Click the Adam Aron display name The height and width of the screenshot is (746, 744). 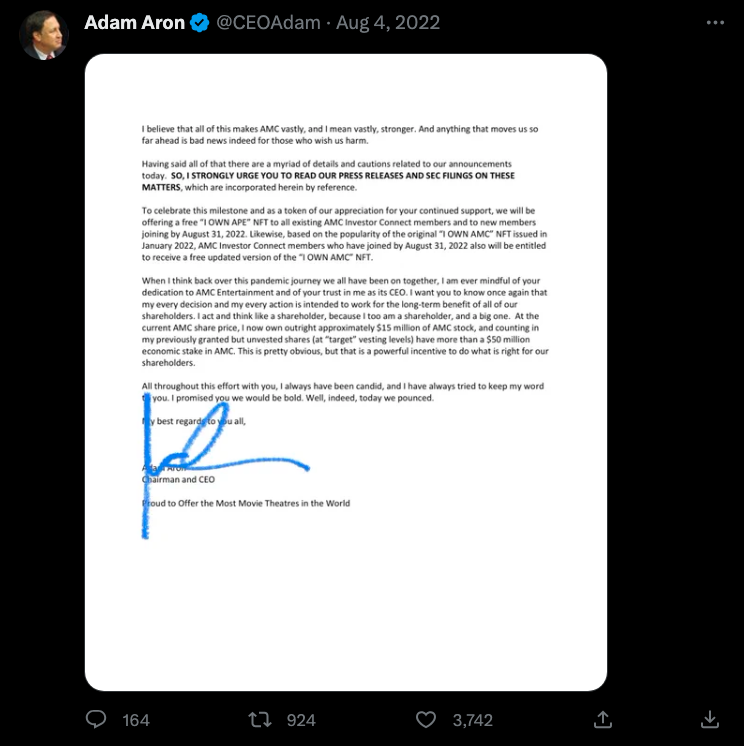tap(134, 23)
